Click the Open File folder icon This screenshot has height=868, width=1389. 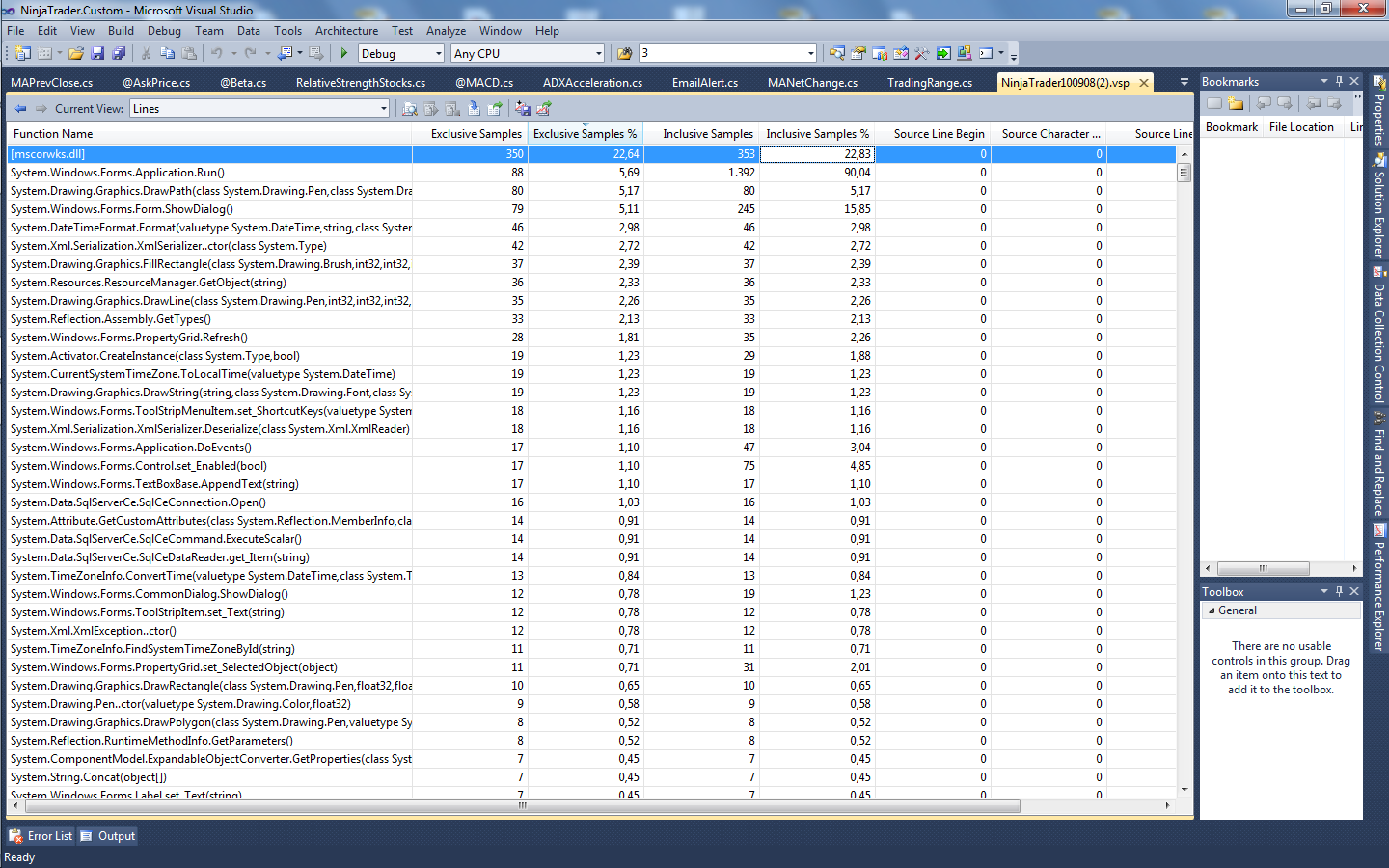(x=76, y=54)
